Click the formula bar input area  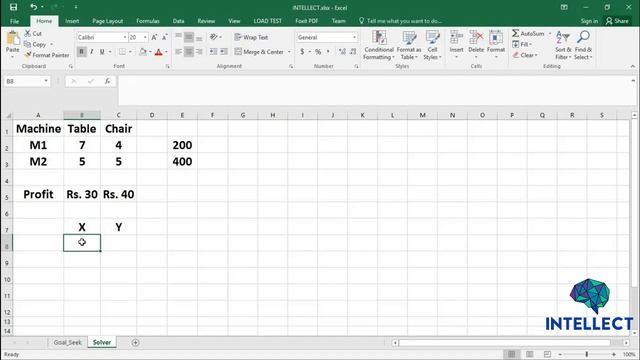[x=373, y=90]
